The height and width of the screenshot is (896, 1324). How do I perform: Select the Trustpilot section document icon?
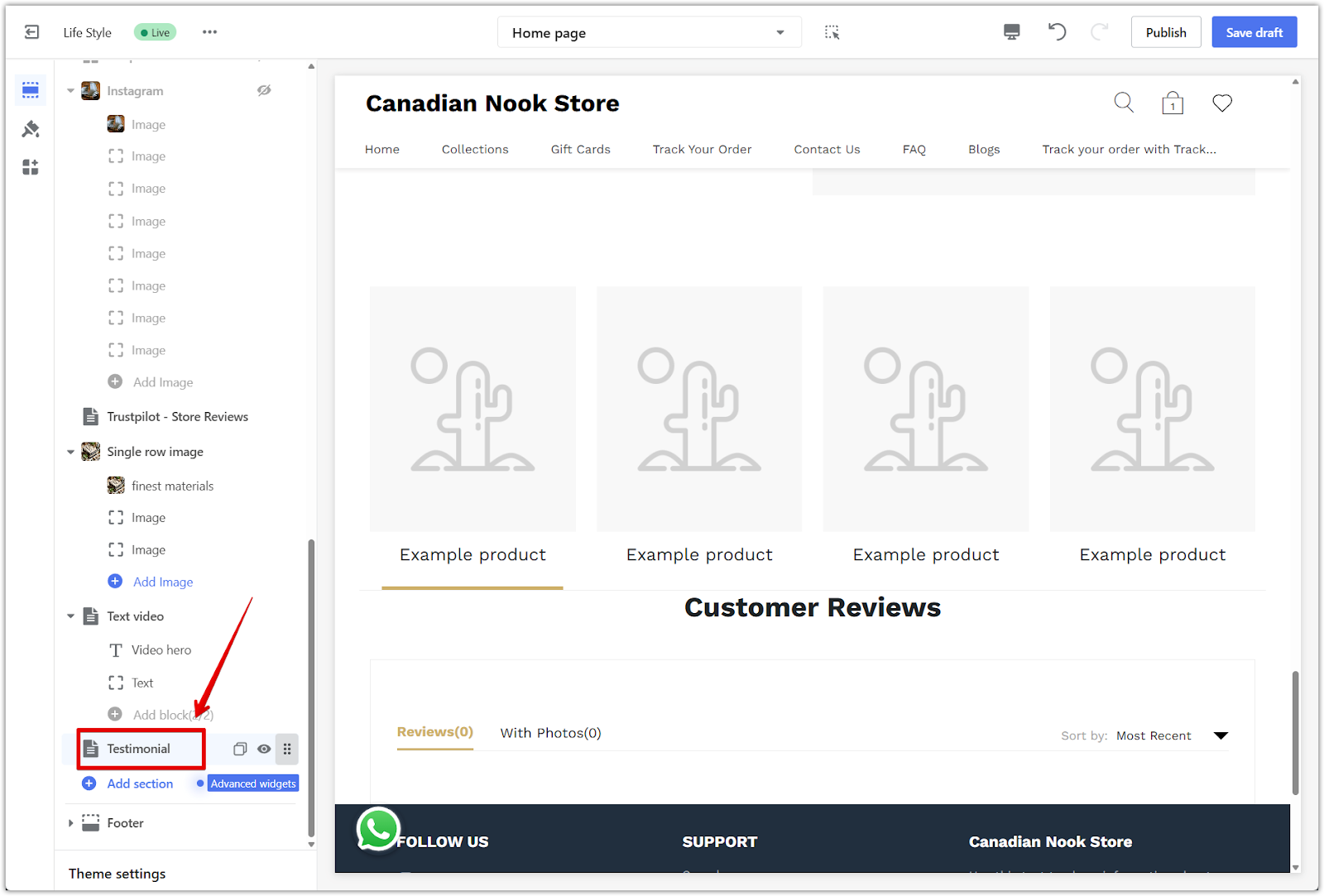(x=90, y=417)
